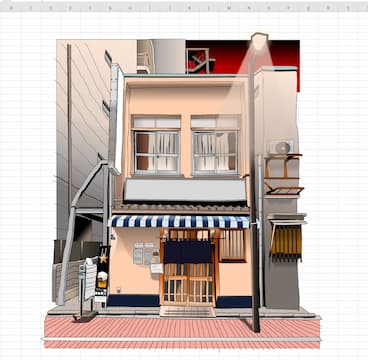Select column E header
Screen dimensions: 368x360
click(70, 7)
